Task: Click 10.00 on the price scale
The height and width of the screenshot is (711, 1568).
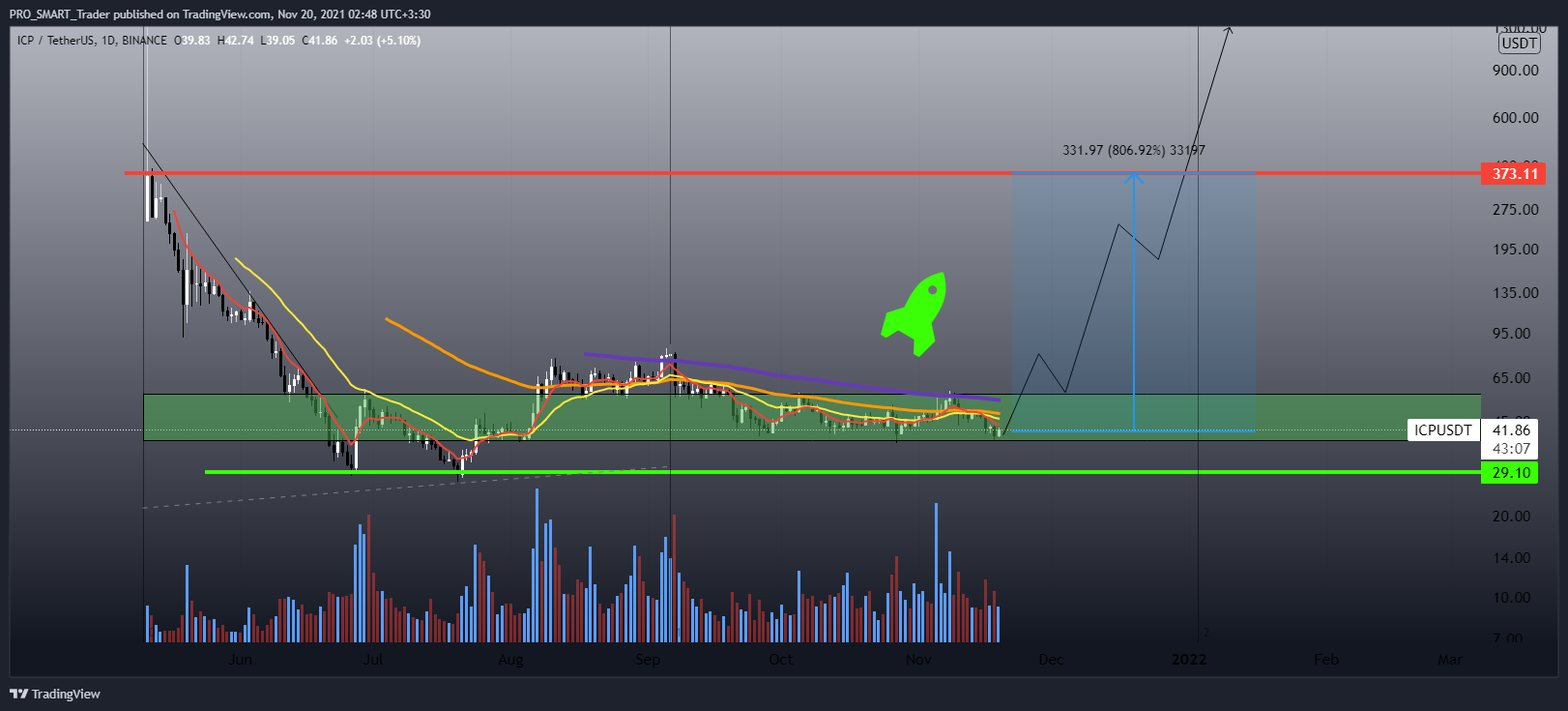Action: pos(1512,598)
